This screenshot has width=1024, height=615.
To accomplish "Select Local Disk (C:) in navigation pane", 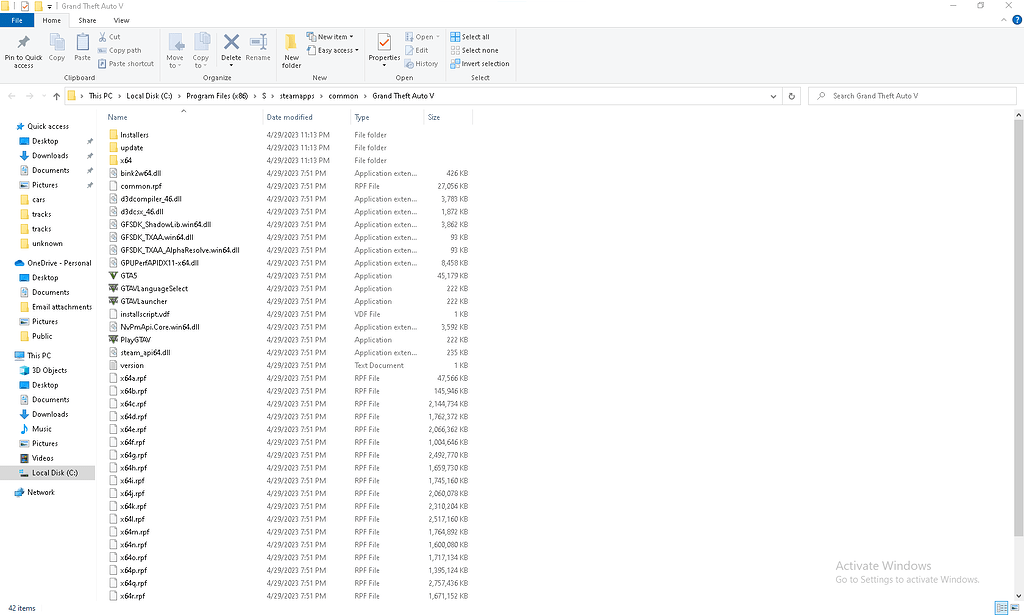I will 55,472.
